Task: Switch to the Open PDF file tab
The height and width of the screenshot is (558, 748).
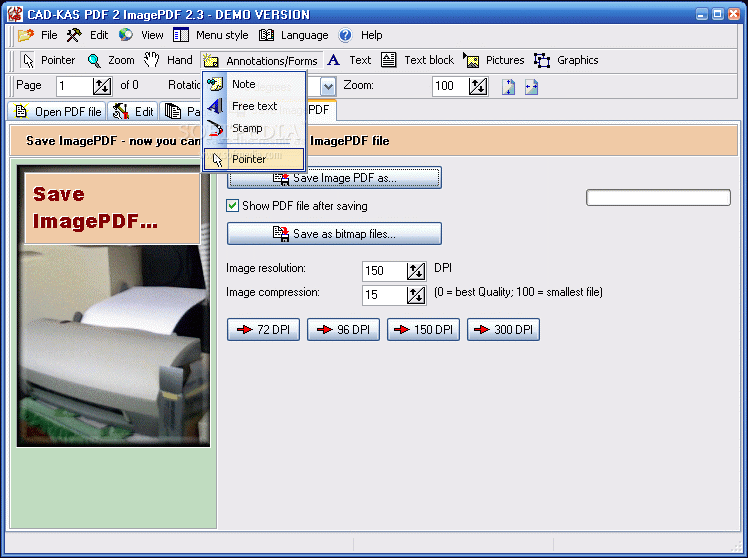Action: (57, 112)
